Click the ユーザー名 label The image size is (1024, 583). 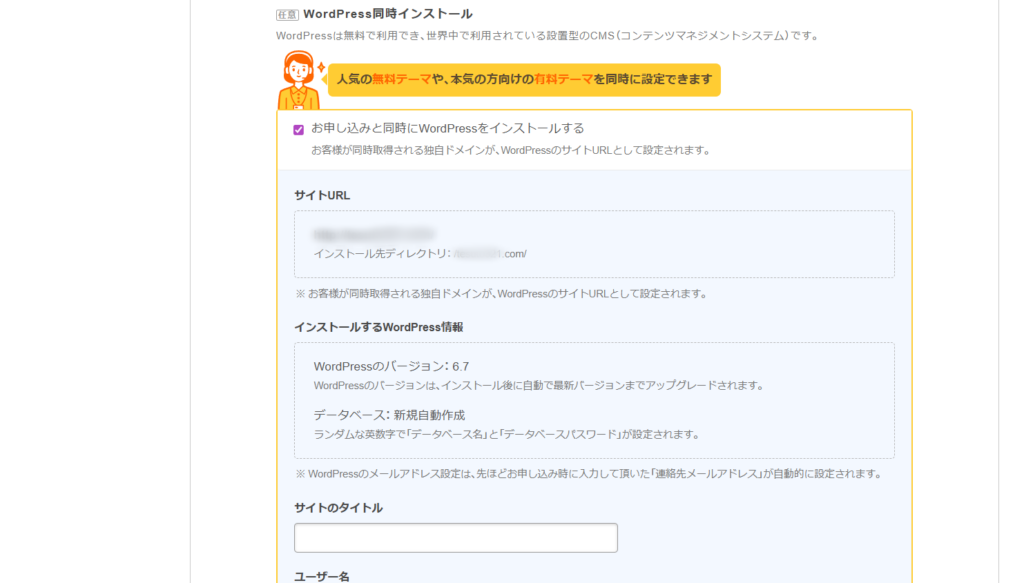(x=322, y=576)
